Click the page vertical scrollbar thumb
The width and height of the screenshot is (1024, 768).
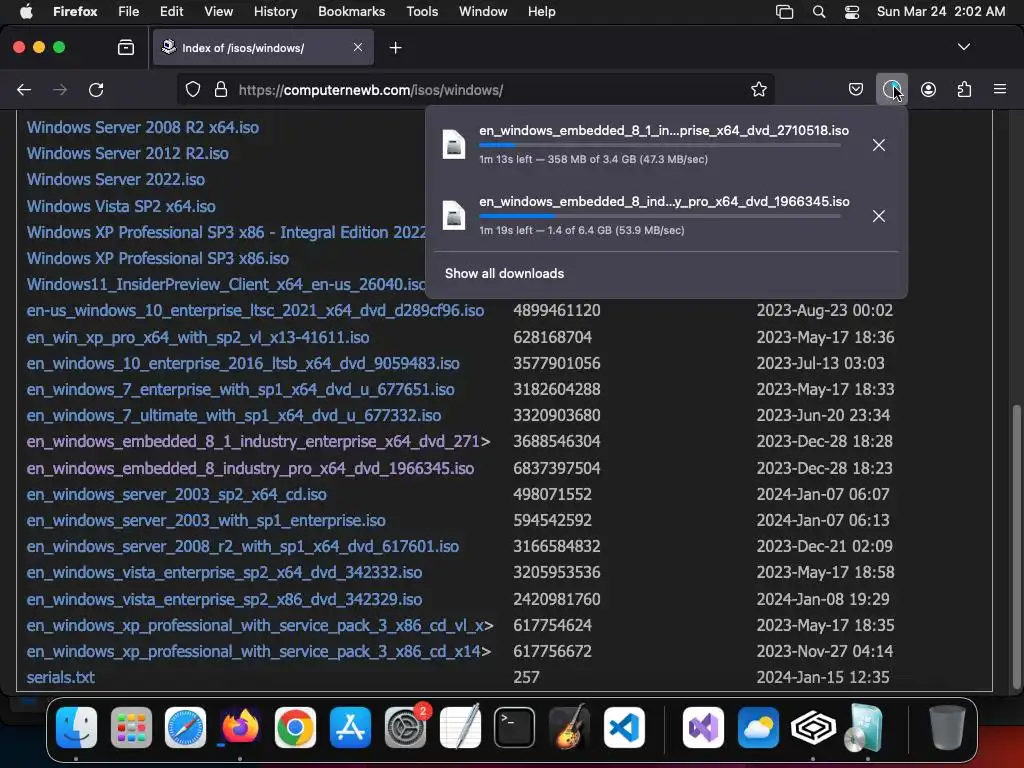click(x=1016, y=547)
